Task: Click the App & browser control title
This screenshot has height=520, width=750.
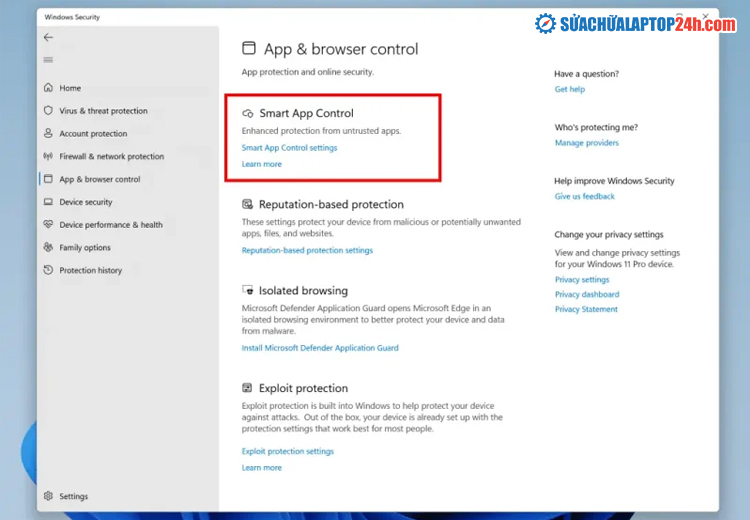Action: 341,49
